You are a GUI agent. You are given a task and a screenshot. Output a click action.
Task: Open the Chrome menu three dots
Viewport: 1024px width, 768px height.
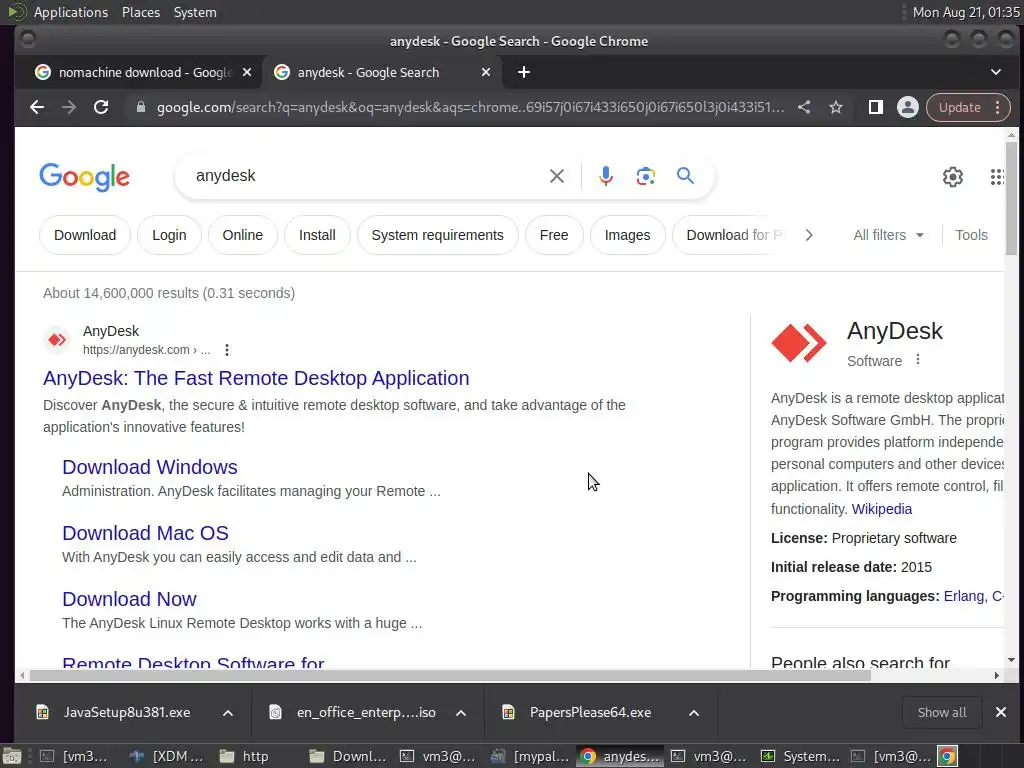coord(998,107)
